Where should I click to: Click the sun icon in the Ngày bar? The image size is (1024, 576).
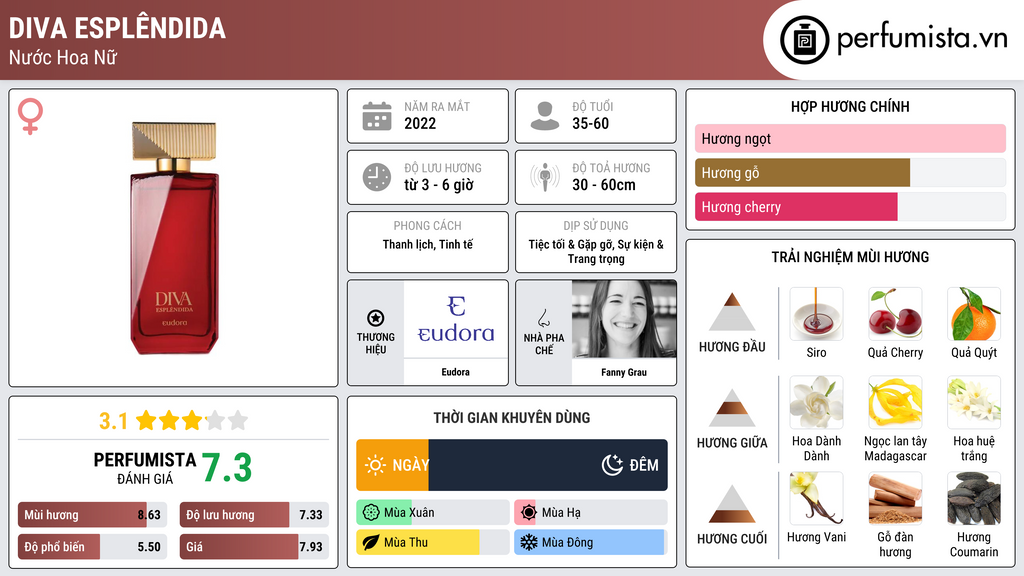[x=376, y=465]
